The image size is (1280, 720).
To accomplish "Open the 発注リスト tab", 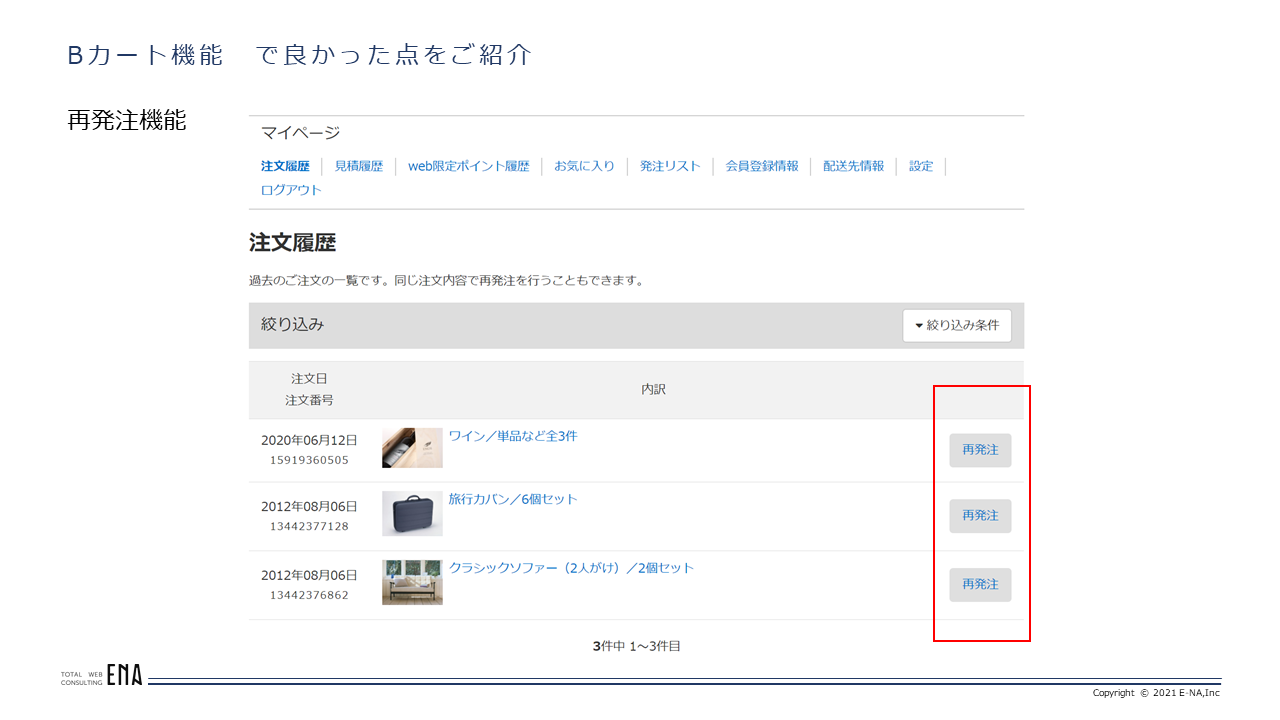I will point(671,166).
